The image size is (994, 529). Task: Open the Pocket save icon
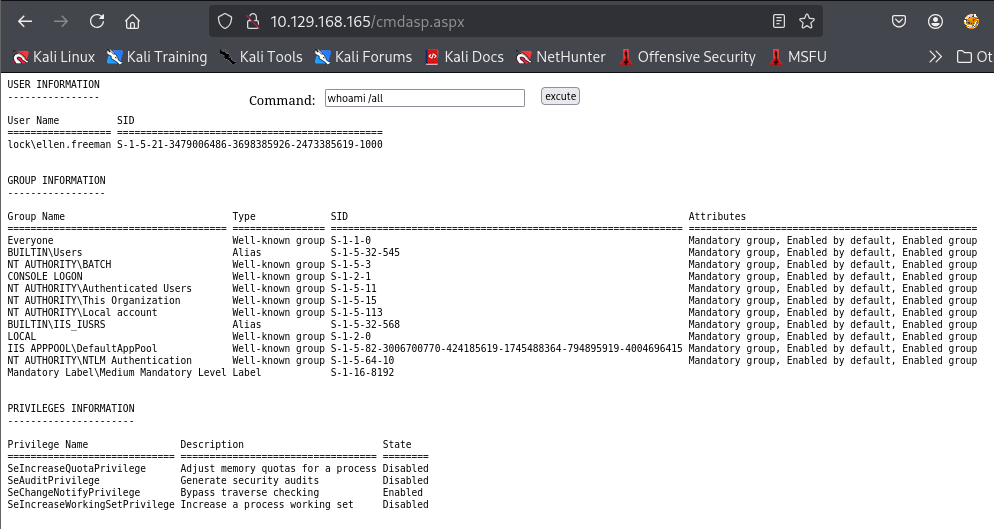[x=899, y=21]
